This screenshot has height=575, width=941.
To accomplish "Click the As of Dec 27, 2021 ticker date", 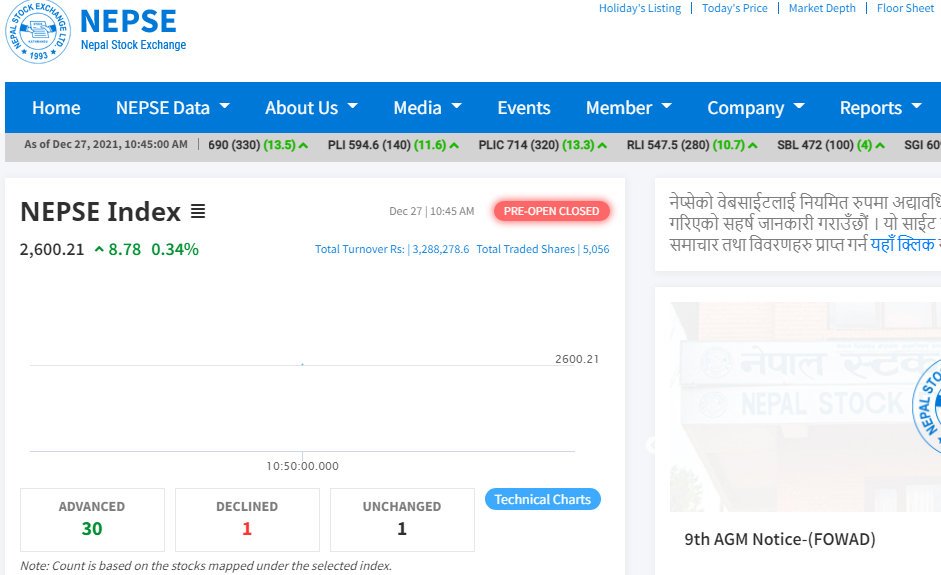I will tap(106, 145).
